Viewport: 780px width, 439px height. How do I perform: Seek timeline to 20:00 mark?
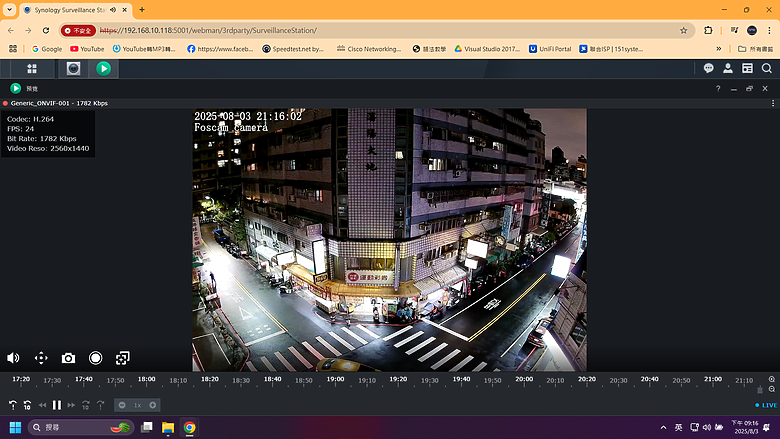click(524, 379)
